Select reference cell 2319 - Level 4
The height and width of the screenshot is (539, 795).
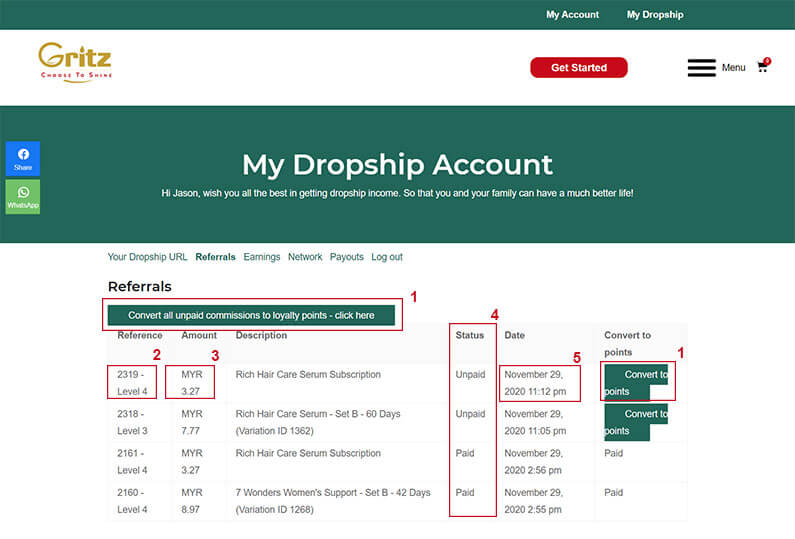[x=132, y=383]
